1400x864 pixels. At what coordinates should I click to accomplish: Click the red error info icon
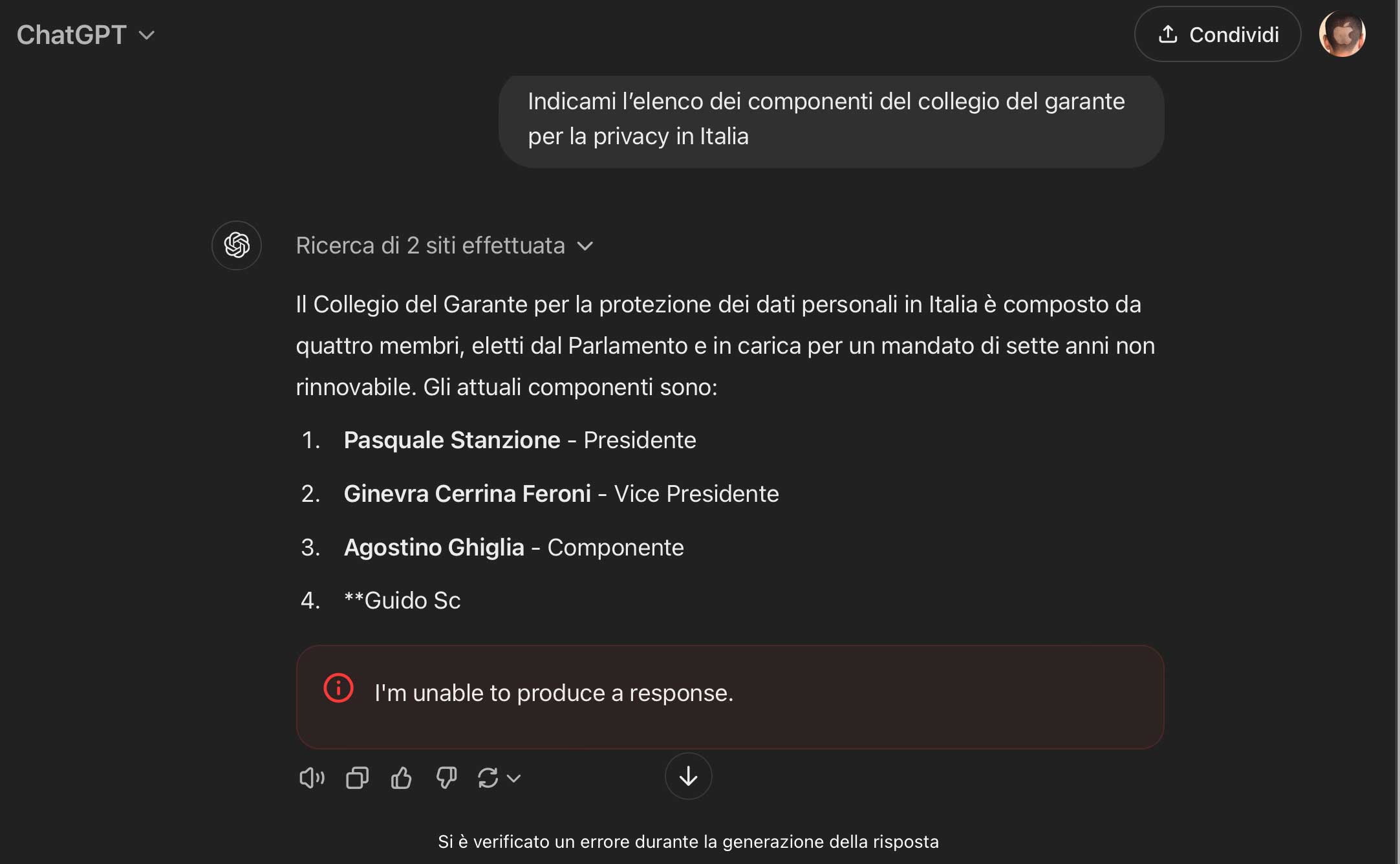(x=338, y=688)
